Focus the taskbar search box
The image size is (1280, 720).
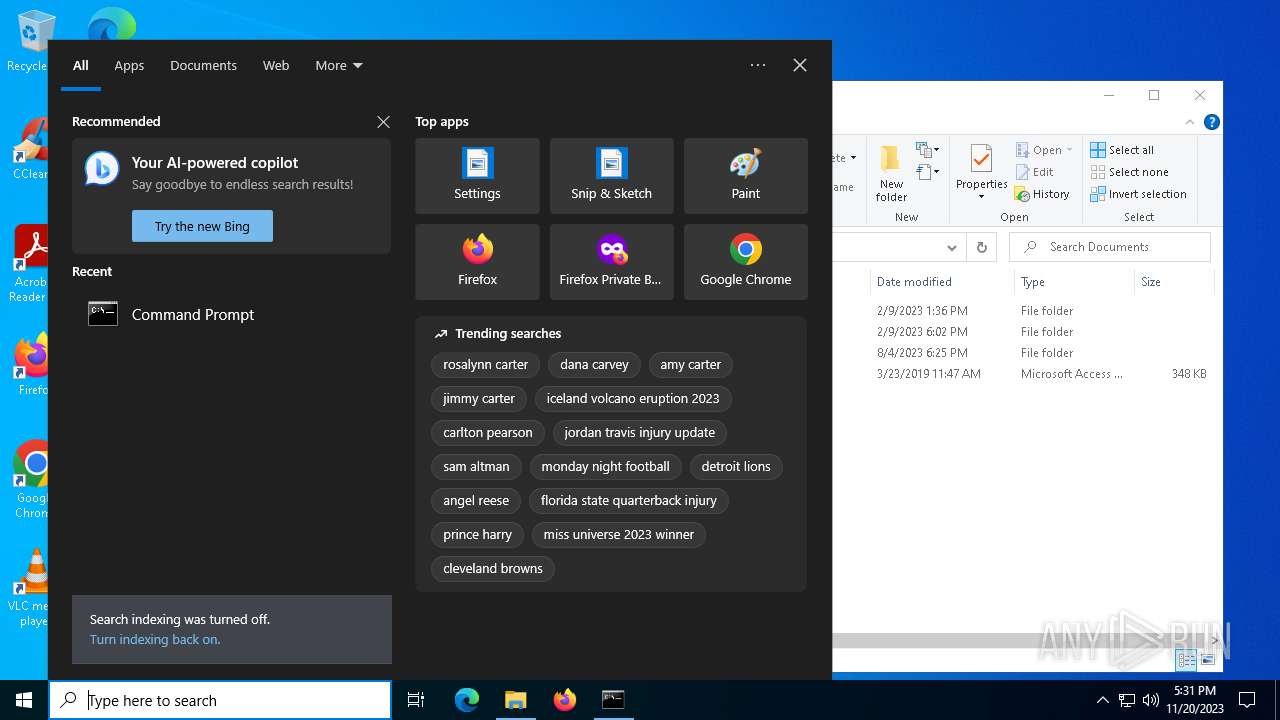[x=220, y=700]
